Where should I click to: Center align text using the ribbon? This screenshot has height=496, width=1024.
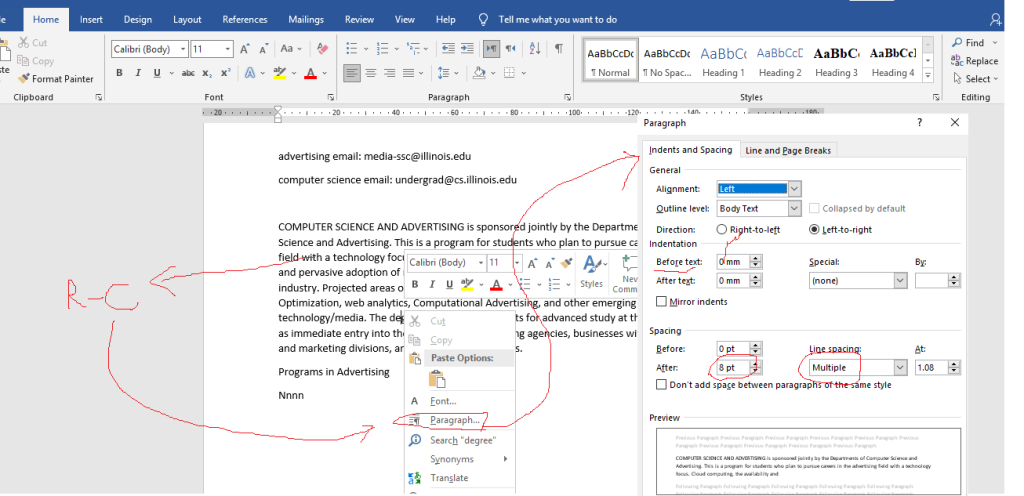pyautogui.click(x=371, y=73)
